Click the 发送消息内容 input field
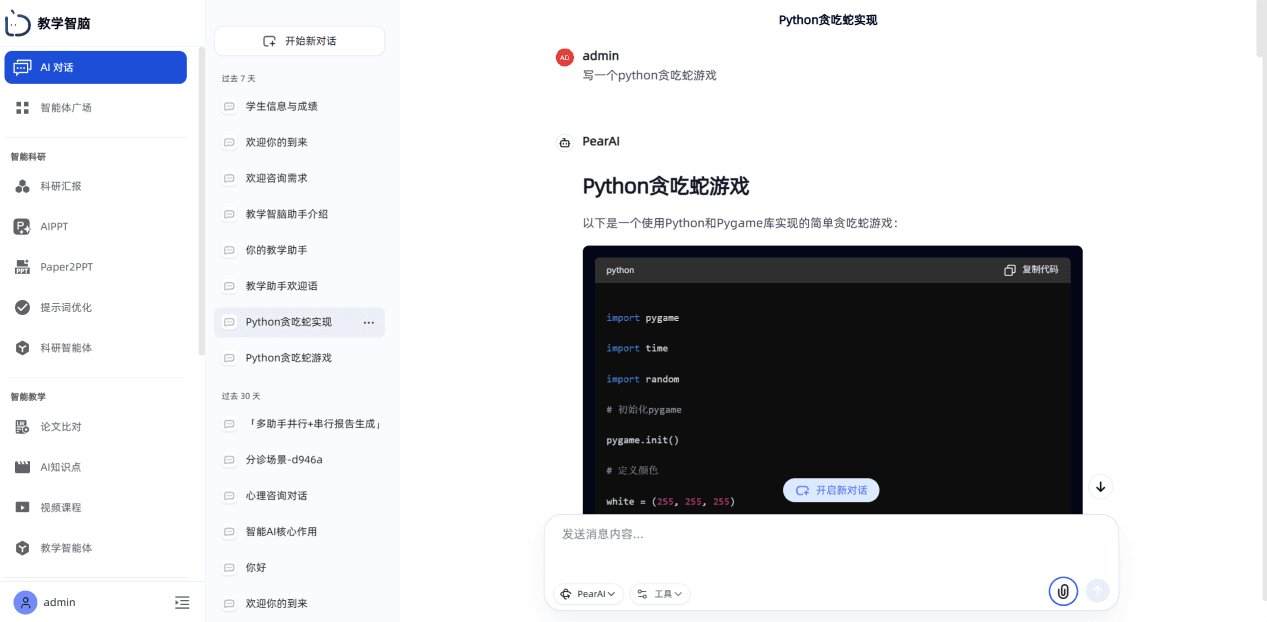 point(830,545)
